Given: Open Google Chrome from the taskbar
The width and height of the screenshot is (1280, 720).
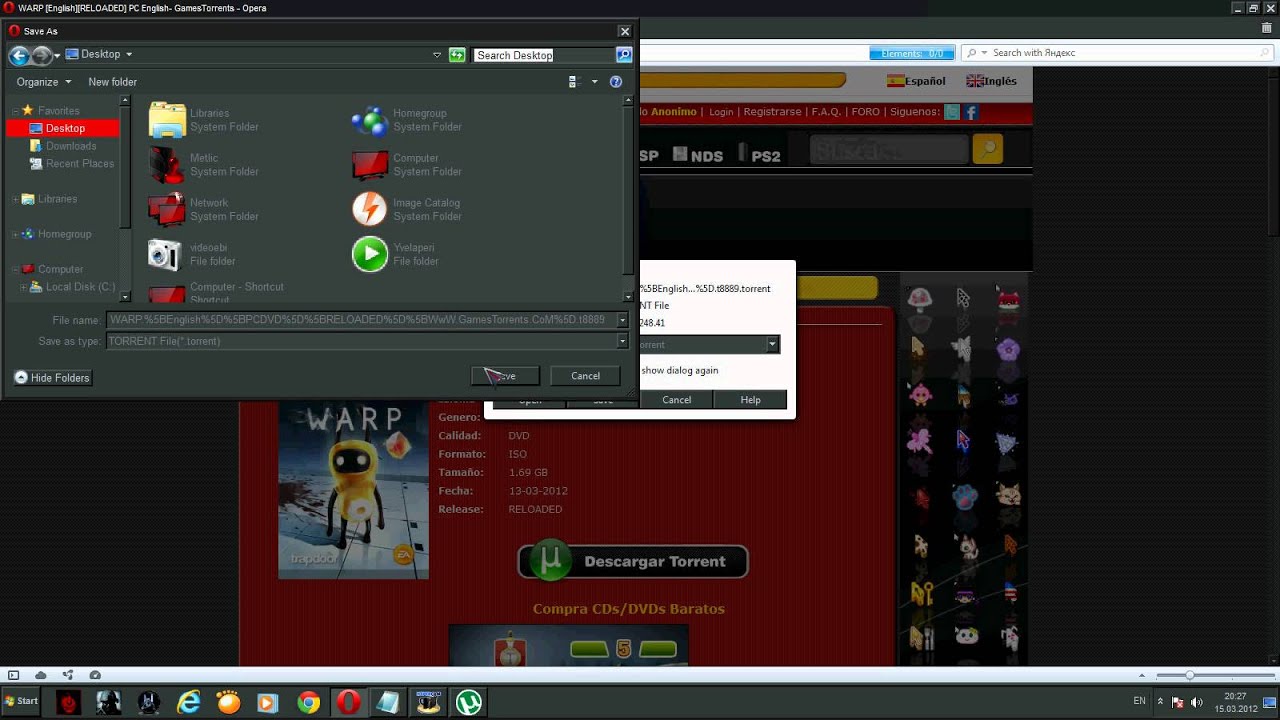Looking at the screenshot, I should (x=309, y=702).
